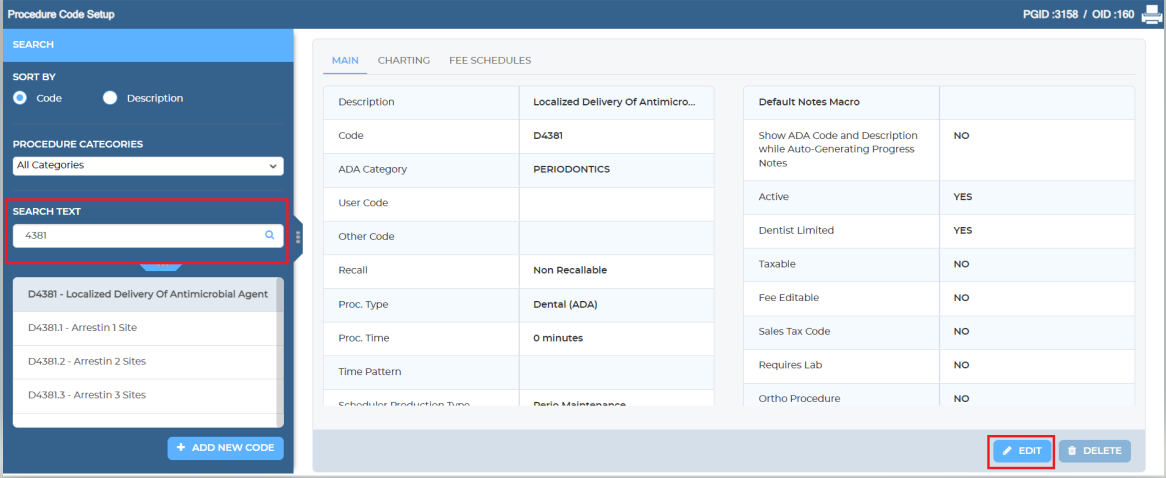Screen dimensions: 1166x478
Task: Click the printer icon in header
Action: click(1152, 14)
